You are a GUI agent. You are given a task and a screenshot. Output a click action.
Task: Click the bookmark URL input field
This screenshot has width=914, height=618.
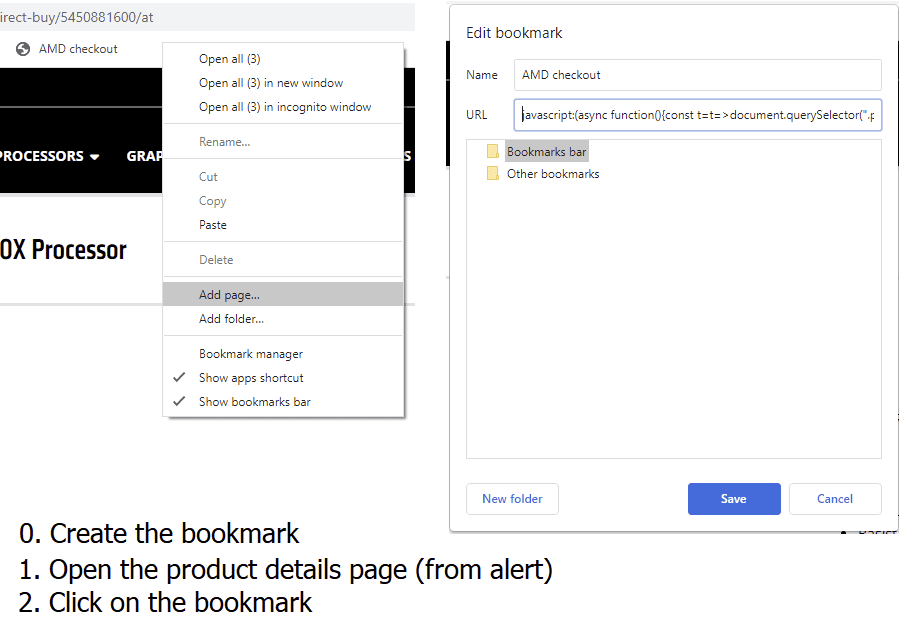[x=697, y=115]
